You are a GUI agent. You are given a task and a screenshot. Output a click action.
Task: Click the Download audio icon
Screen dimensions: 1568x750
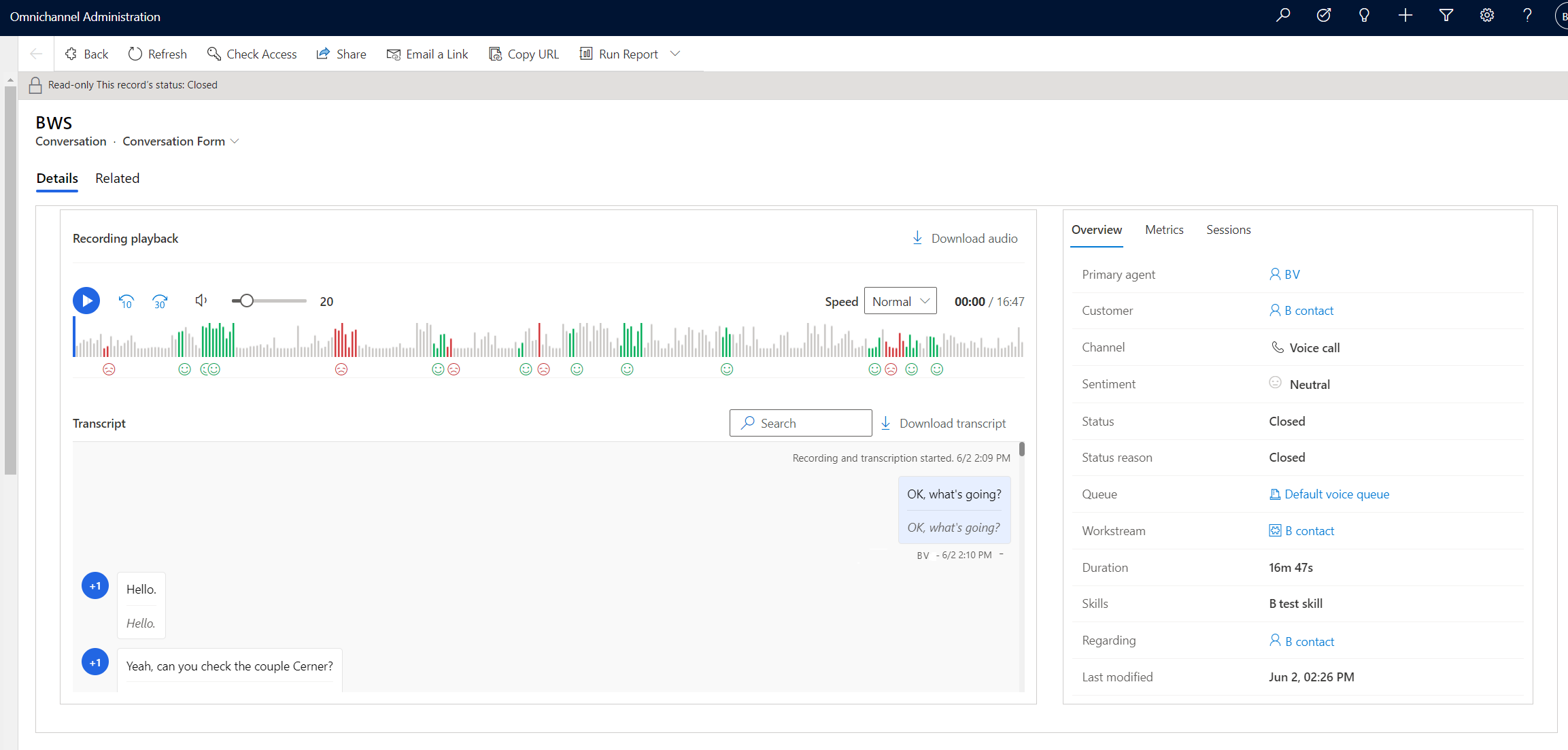click(917, 238)
